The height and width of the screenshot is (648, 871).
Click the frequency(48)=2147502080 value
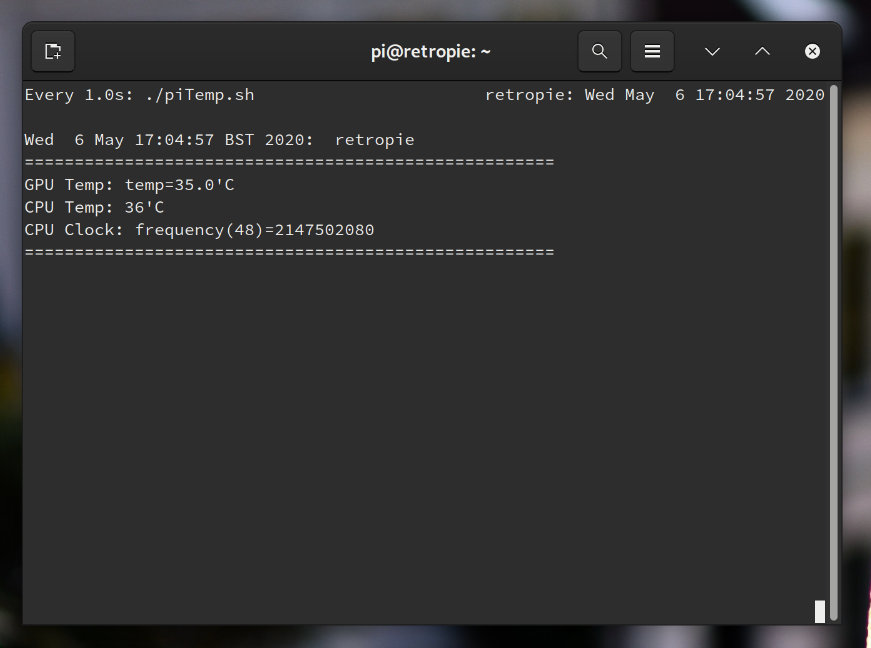click(x=255, y=230)
